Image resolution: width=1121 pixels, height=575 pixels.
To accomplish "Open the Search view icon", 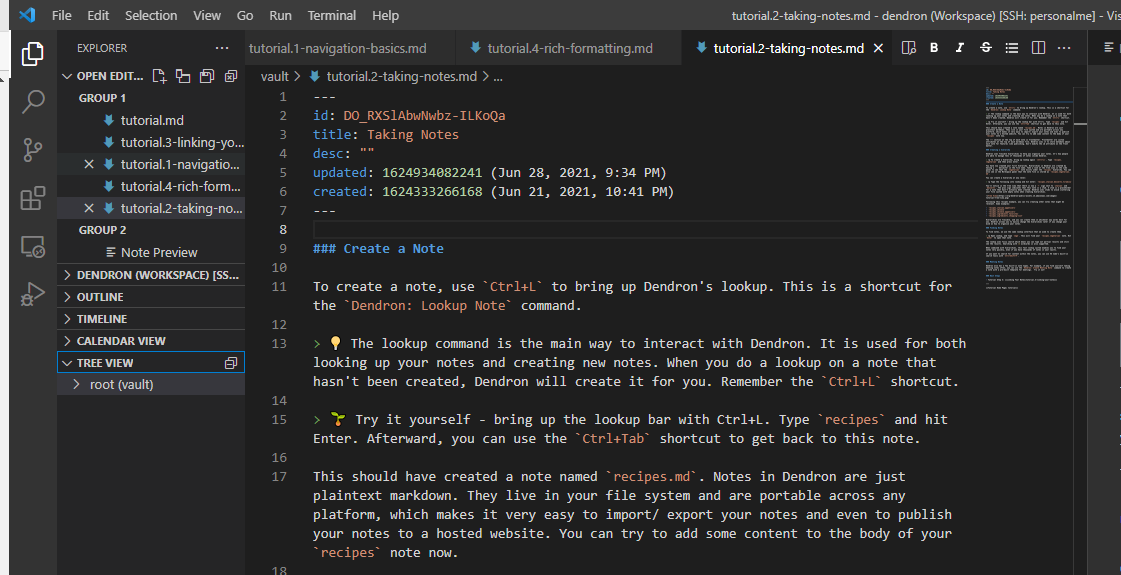I will [x=32, y=102].
